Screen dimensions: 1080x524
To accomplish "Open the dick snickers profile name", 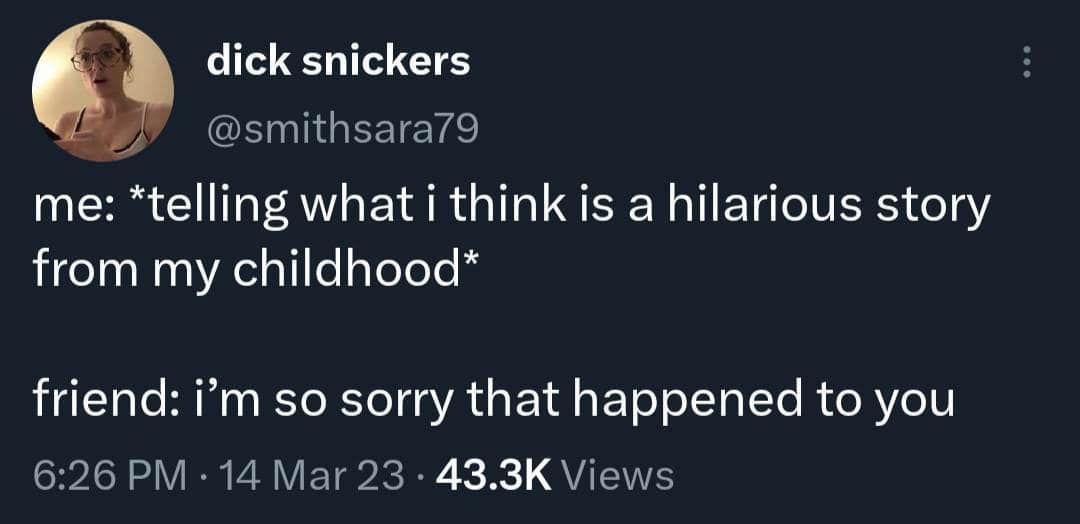I will [x=338, y=63].
